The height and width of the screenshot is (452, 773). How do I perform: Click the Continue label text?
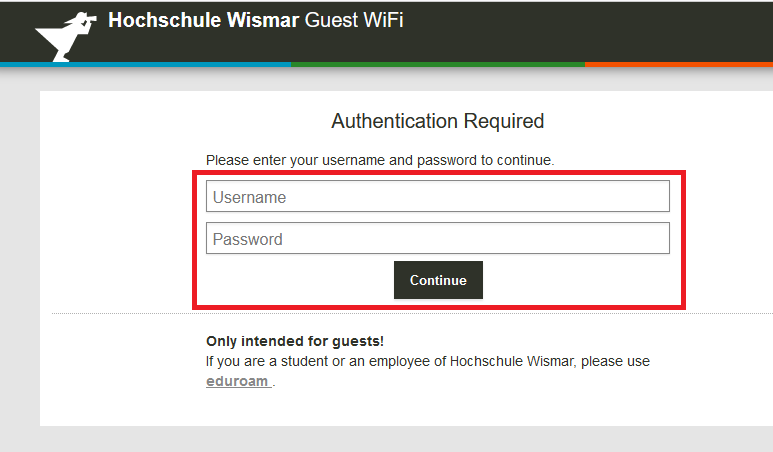click(x=438, y=280)
